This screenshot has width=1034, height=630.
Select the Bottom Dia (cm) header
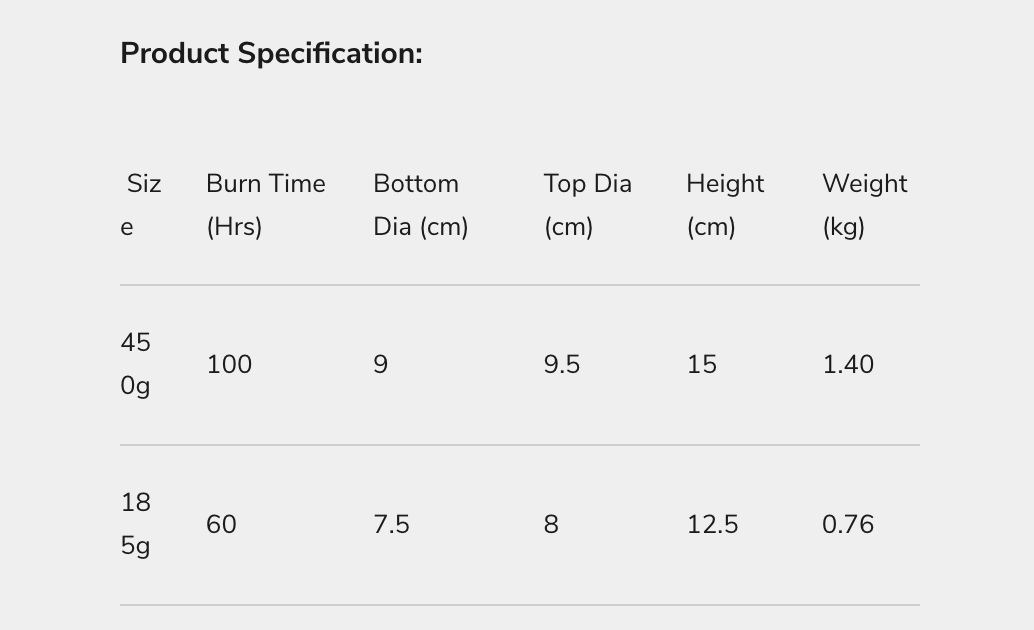pos(420,205)
